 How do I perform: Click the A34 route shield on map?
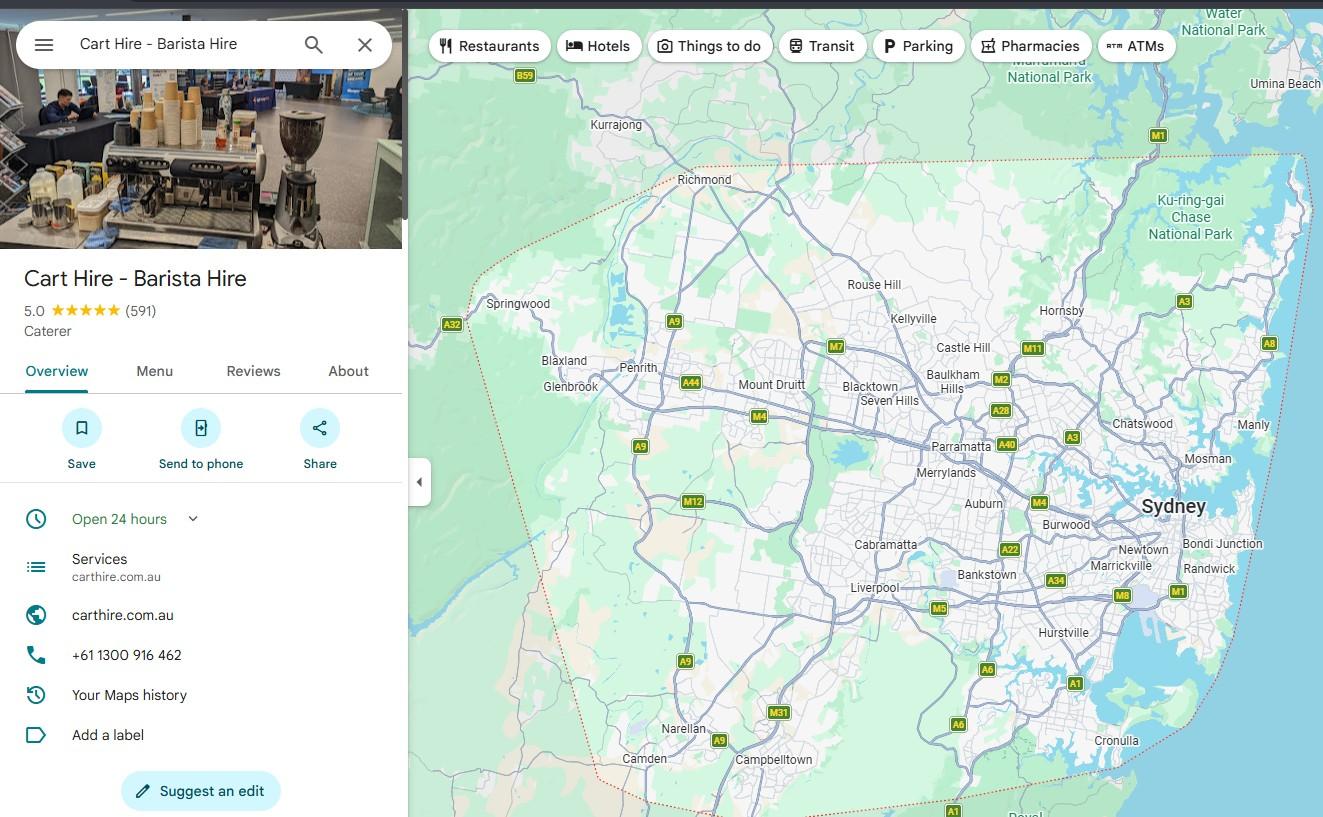coord(1056,581)
